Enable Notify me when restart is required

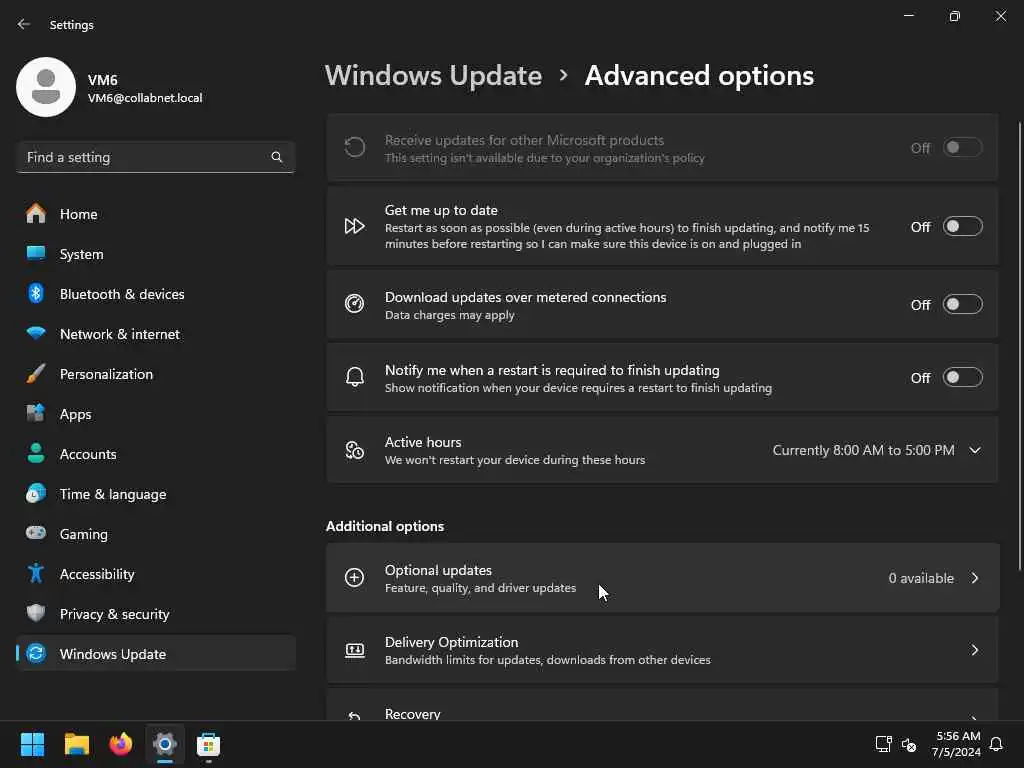point(963,377)
